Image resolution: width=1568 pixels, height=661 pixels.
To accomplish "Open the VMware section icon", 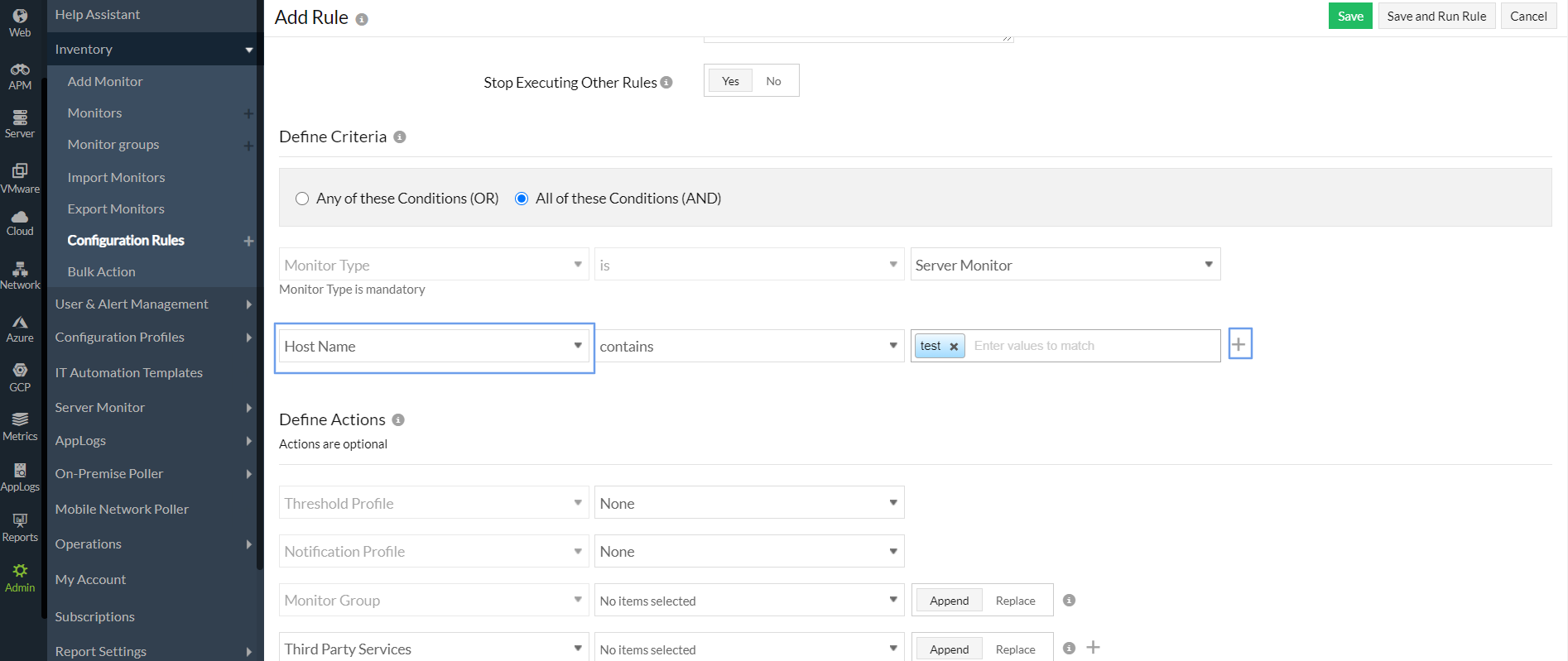I will (20, 177).
